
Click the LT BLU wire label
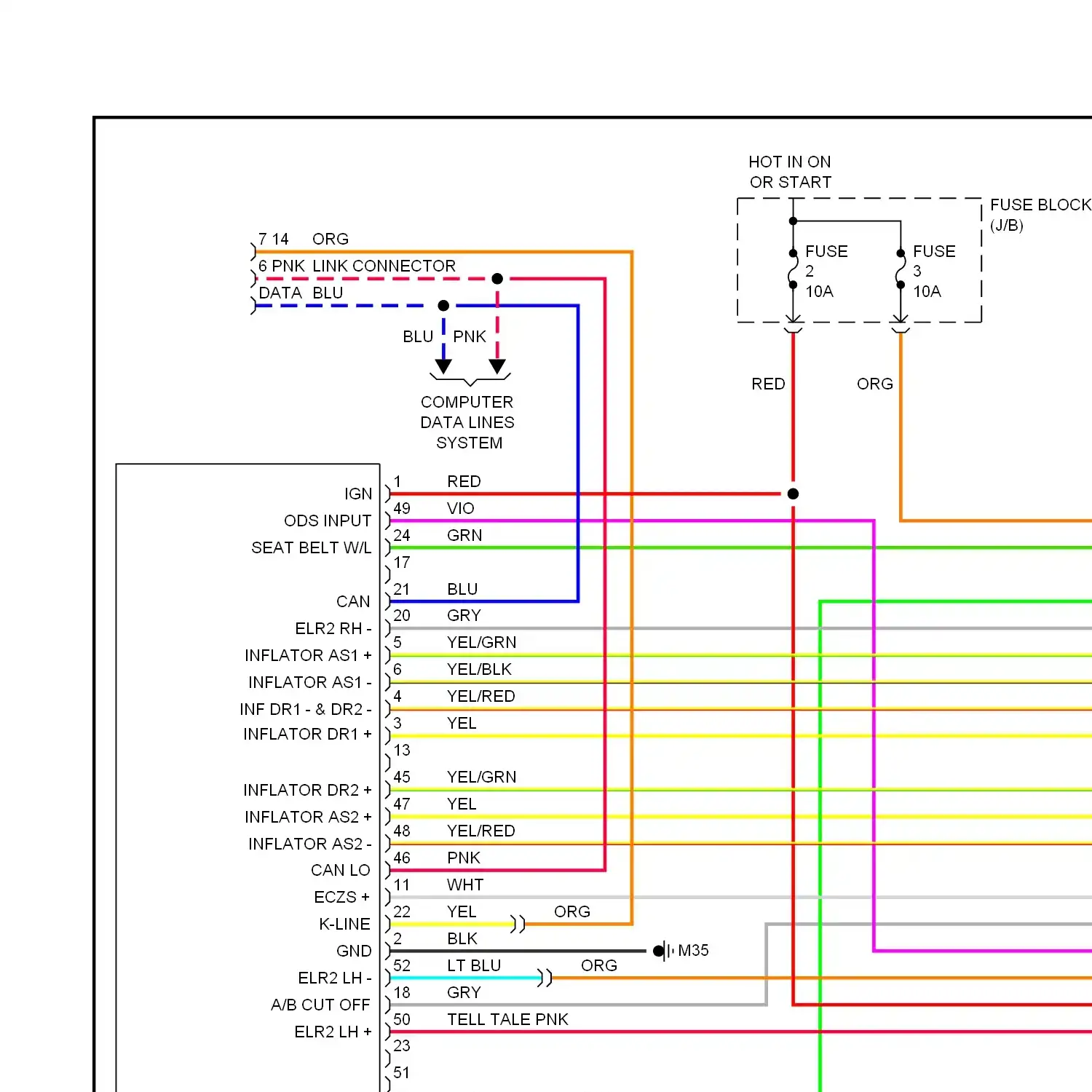coord(474,965)
